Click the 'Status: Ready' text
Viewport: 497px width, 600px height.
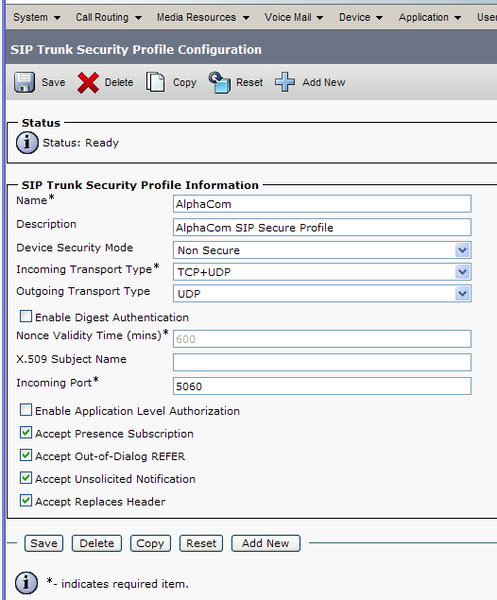tap(81, 143)
